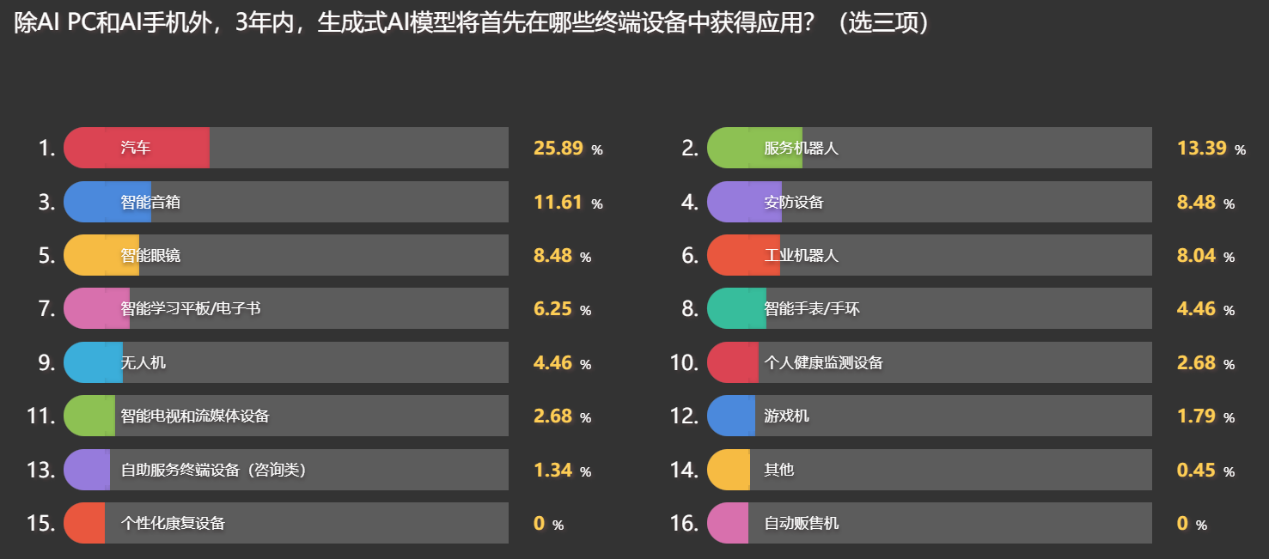Select the 智能电视和流媒体设备 label
The width and height of the screenshot is (1269, 559).
tap(195, 416)
